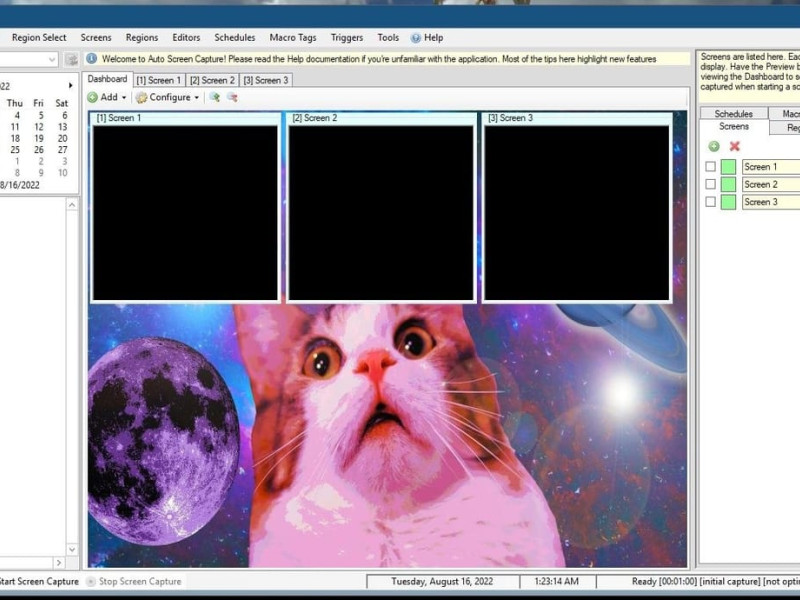Switch to the [2] Screen 2 tab
The image size is (800, 600).
click(x=212, y=80)
